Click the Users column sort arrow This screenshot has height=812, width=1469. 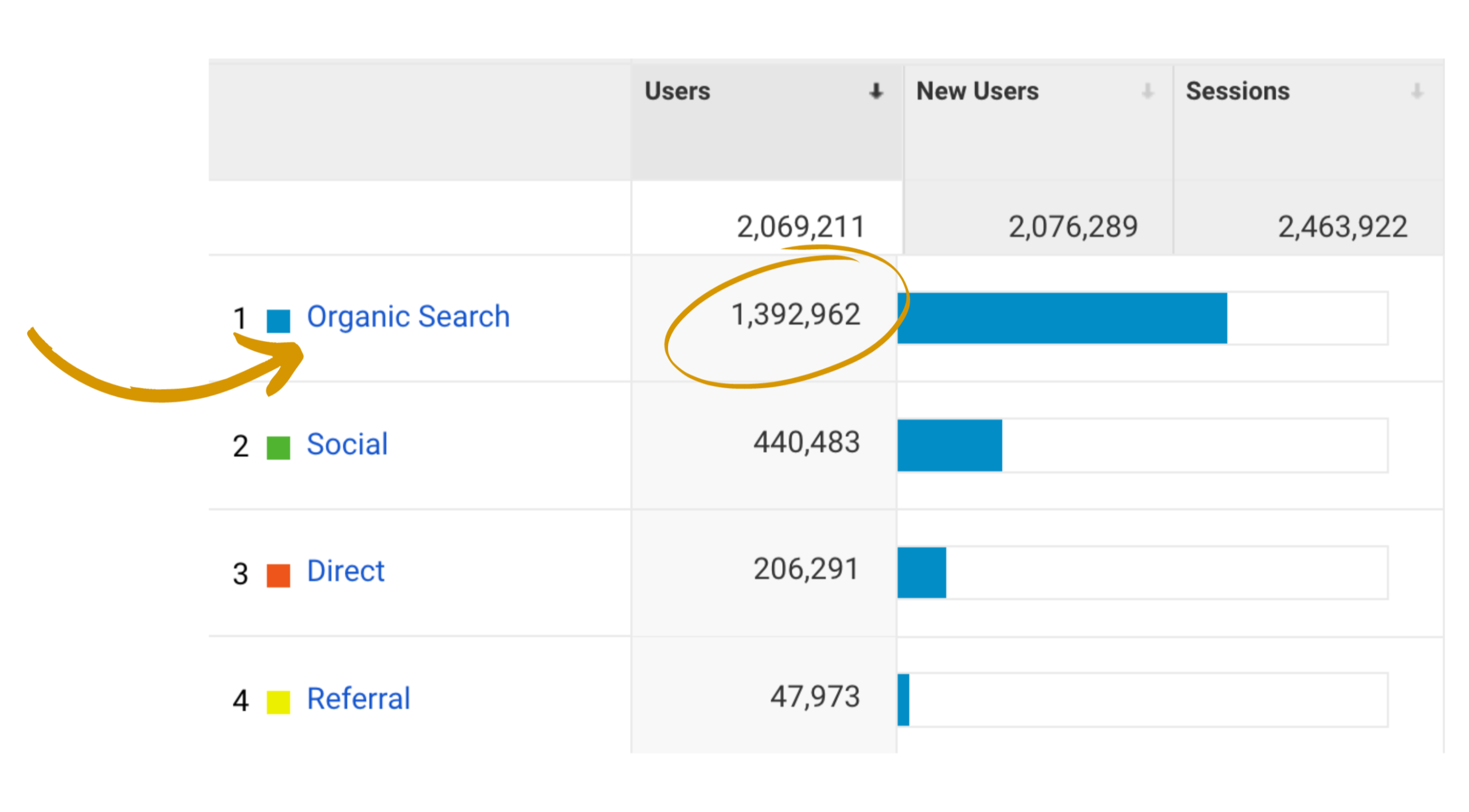click(876, 91)
